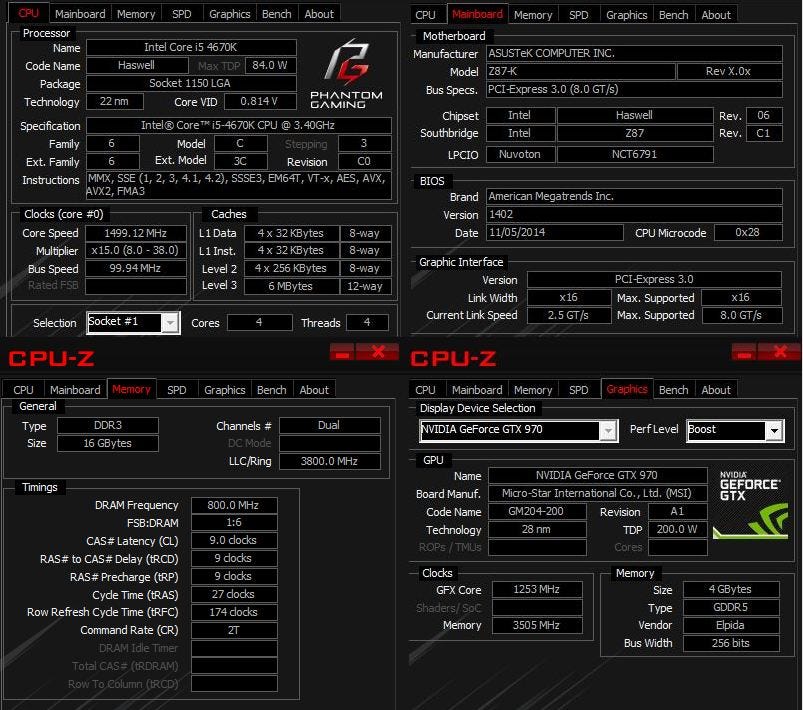803x710 pixels.
Task: Open the Socket #1 selection dropdown
Action: point(170,323)
